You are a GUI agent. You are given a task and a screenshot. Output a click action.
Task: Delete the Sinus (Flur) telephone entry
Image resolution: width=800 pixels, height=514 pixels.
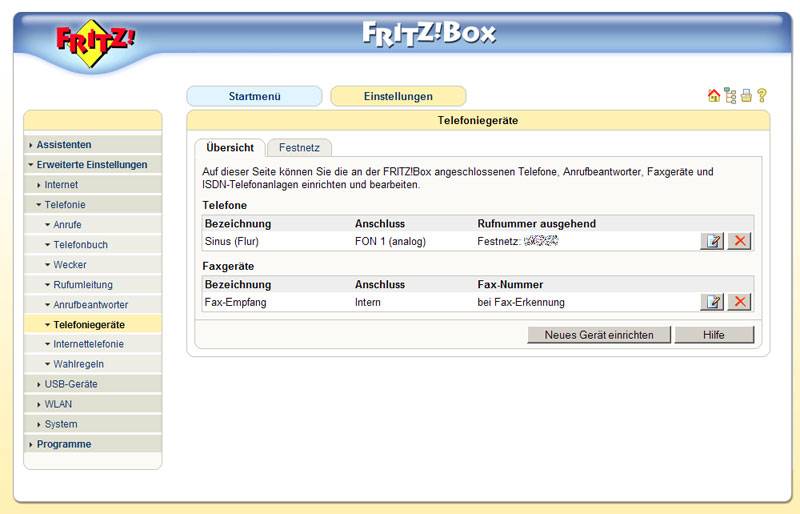pos(739,241)
